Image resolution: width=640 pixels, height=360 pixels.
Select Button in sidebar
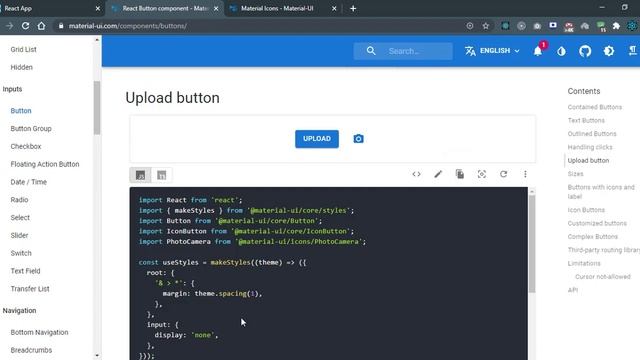[x=21, y=111]
